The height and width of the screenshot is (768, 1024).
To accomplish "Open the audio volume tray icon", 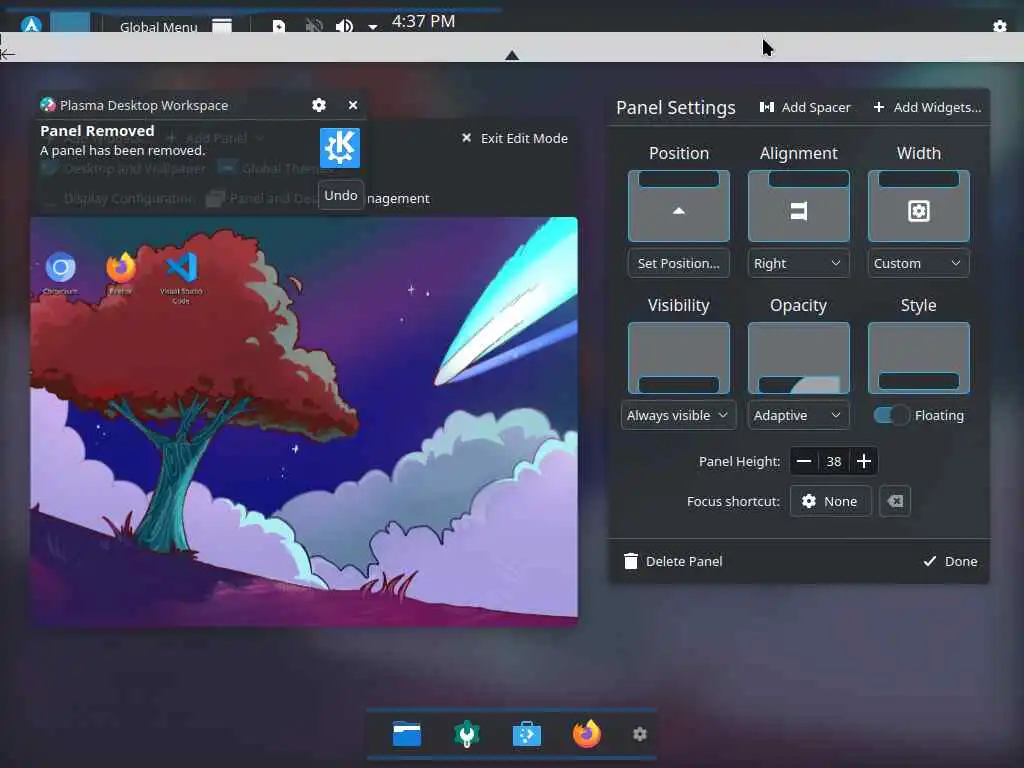I will [x=344, y=26].
